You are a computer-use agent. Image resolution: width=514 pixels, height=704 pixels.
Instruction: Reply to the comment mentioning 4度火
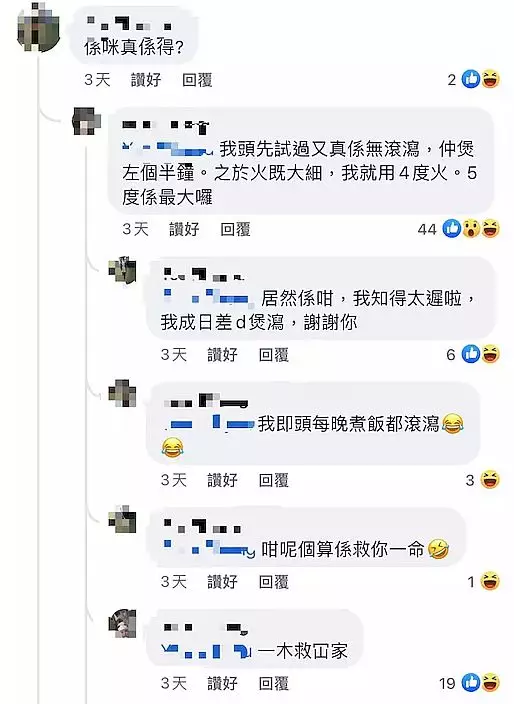235,229
